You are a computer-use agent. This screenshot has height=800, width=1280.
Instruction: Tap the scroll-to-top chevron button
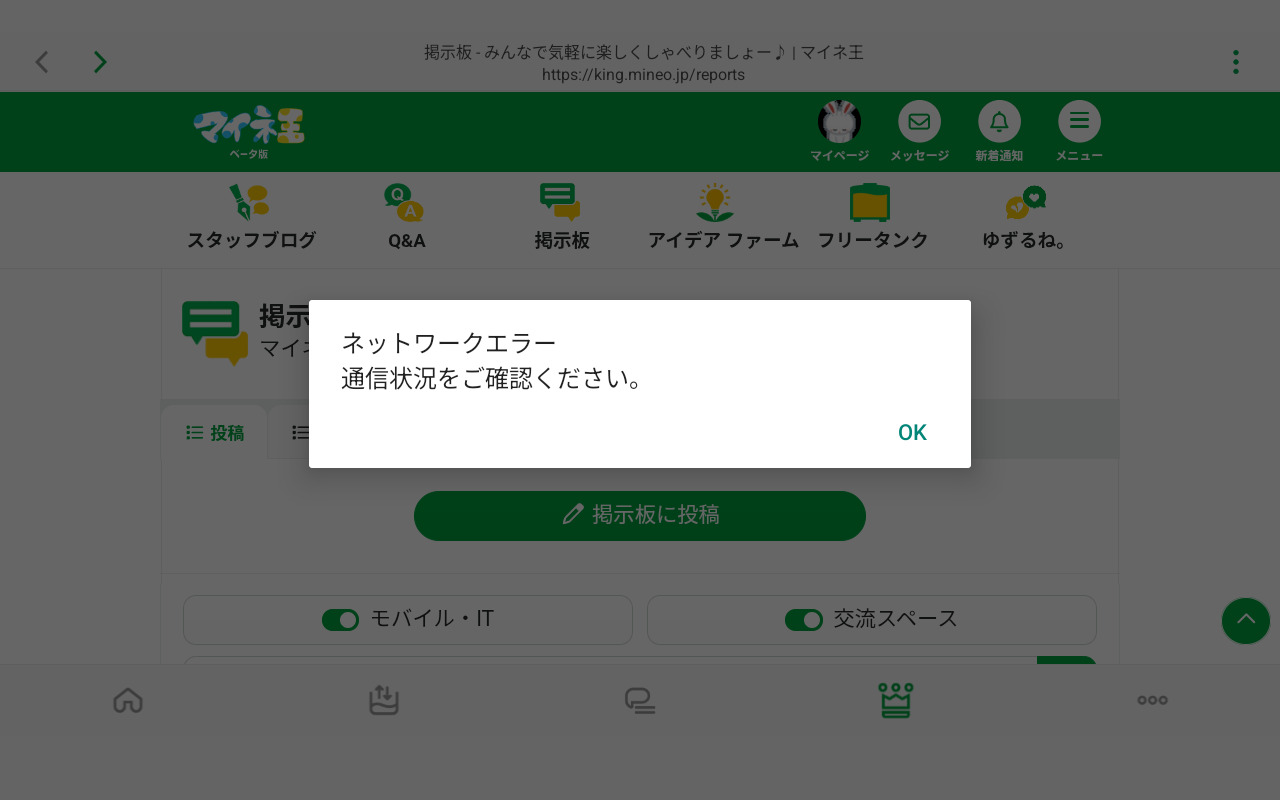tap(1246, 621)
